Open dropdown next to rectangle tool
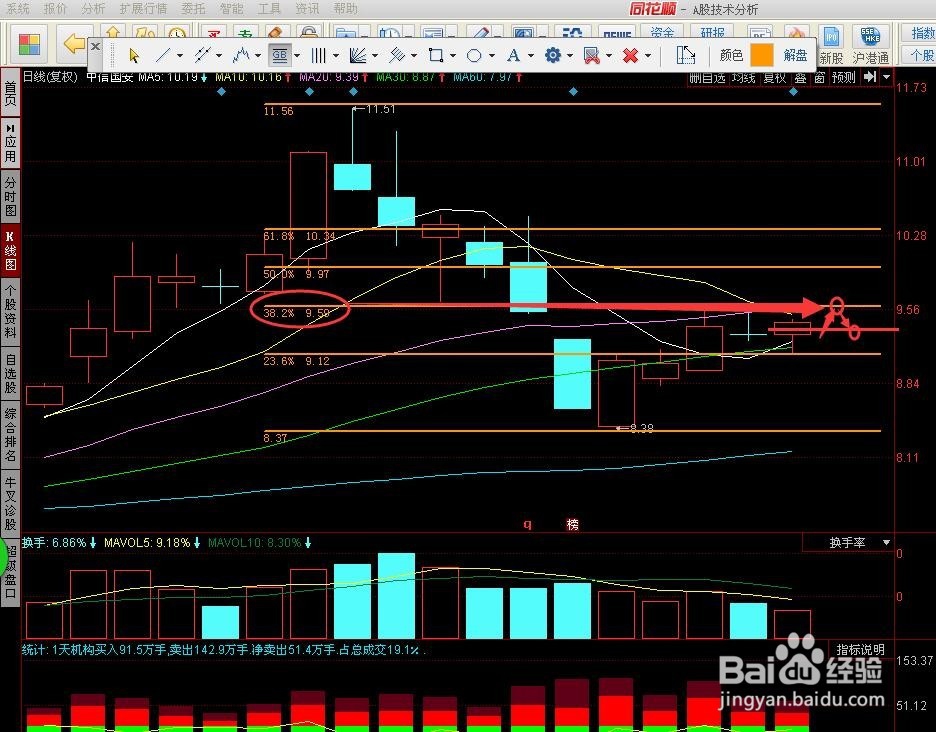This screenshot has height=732, width=936. 452,56
